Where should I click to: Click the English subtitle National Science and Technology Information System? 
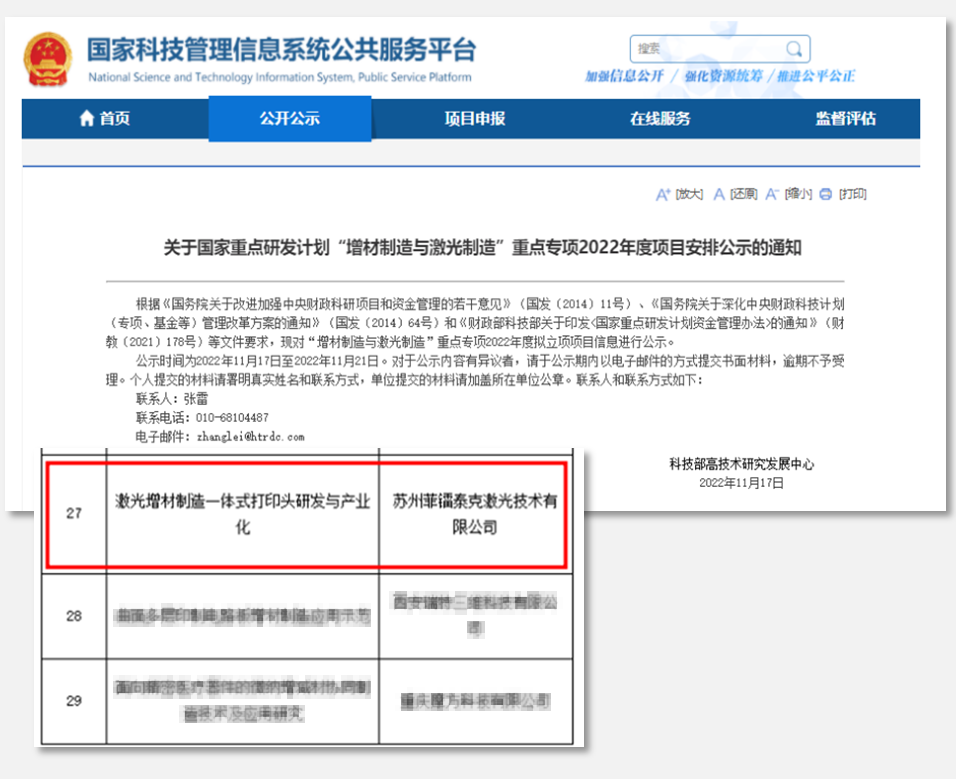280,77
